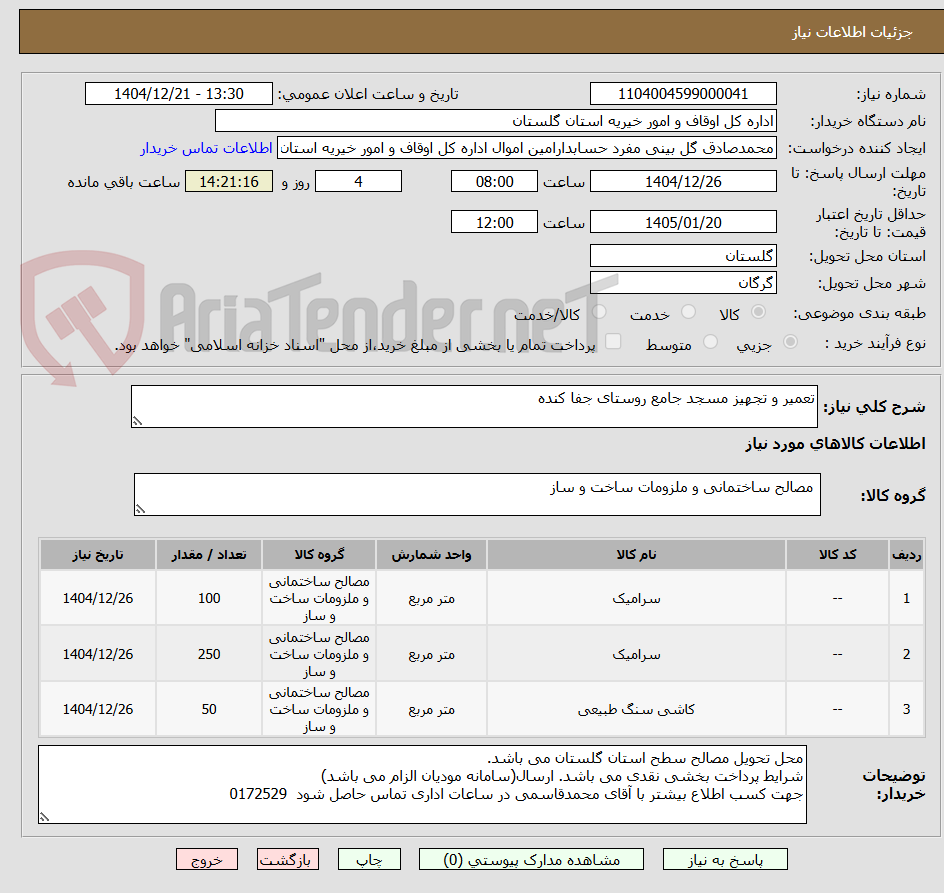
Task: Click سرامیک in row 1
Action: pyautogui.click(x=636, y=599)
